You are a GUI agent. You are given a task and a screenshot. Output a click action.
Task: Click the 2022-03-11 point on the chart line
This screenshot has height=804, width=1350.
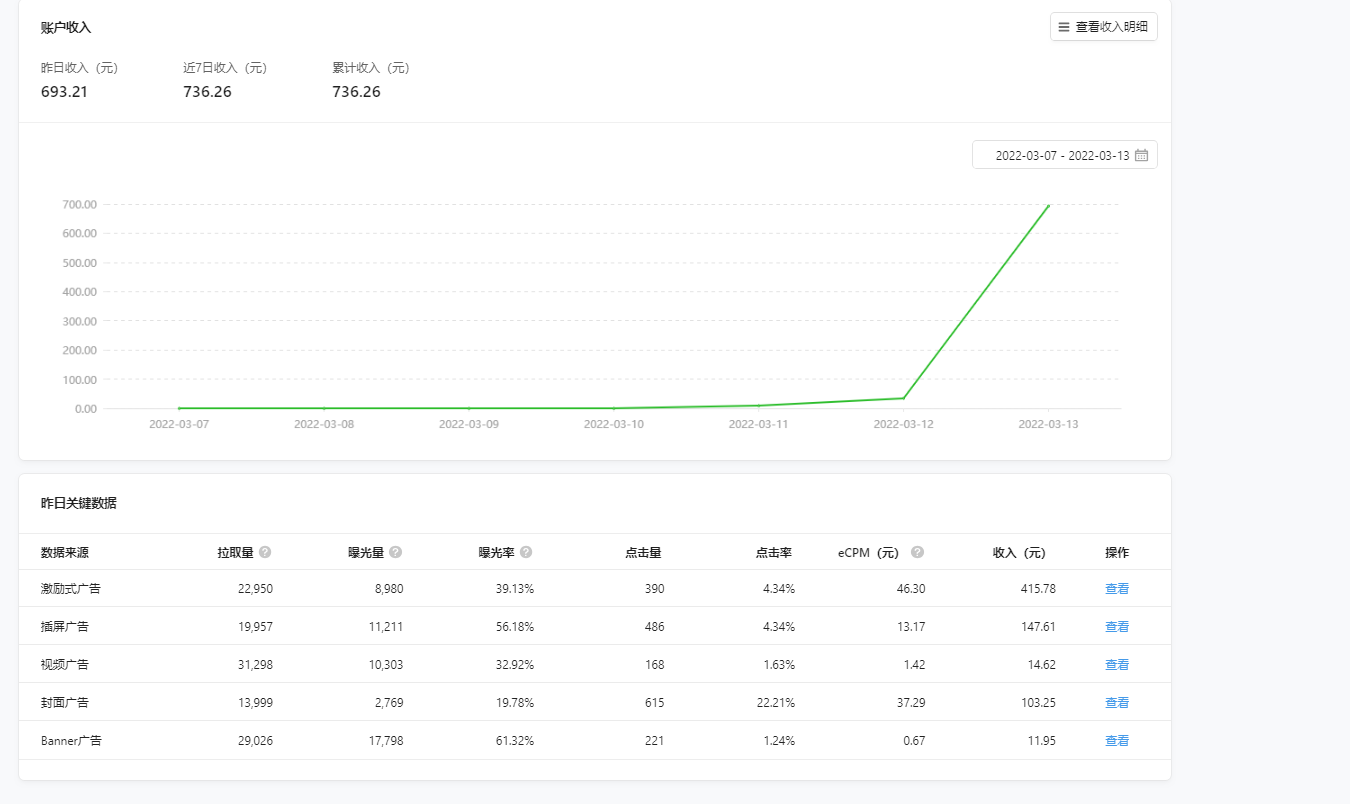pyautogui.click(x=759, y=405)
